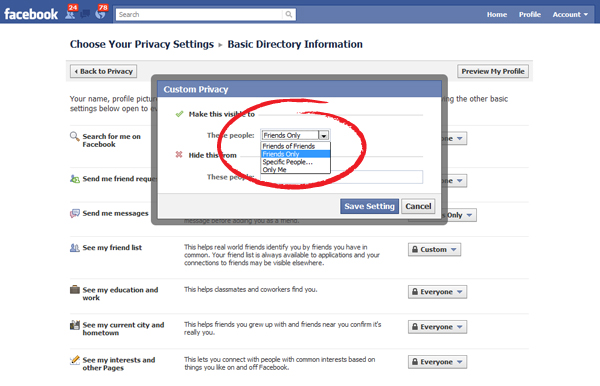Click the briefcase icon beside education and work
Screen dimensions: 600x386
[x=75, y=290]
